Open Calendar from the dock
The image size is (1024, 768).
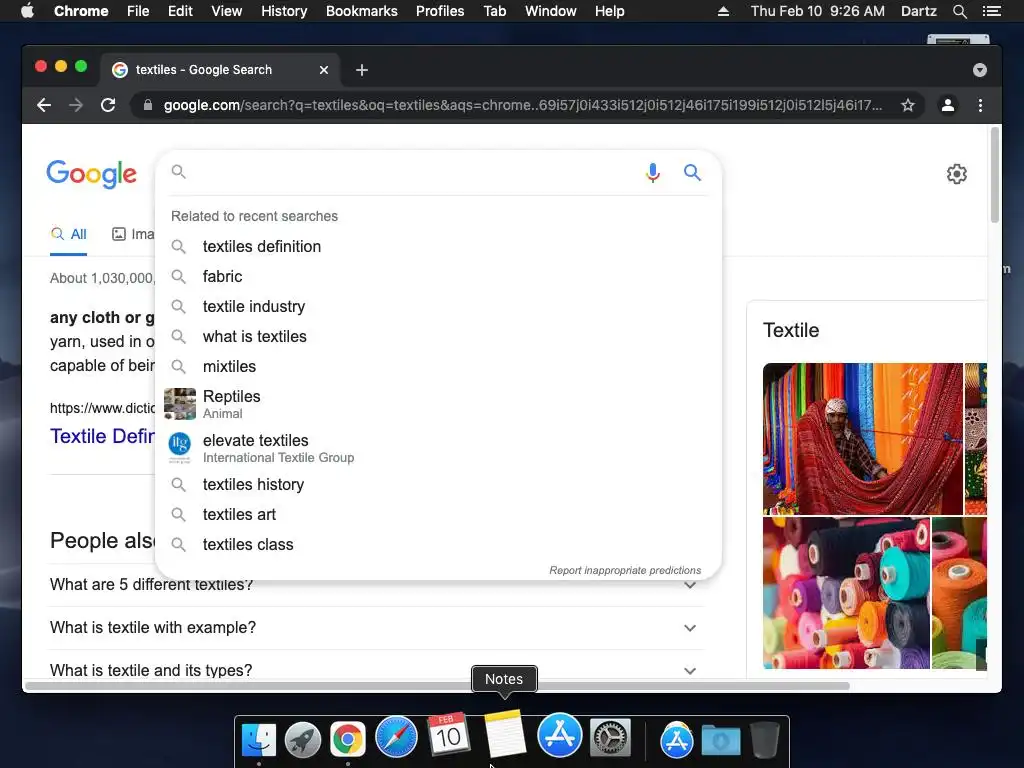[448, 733]
